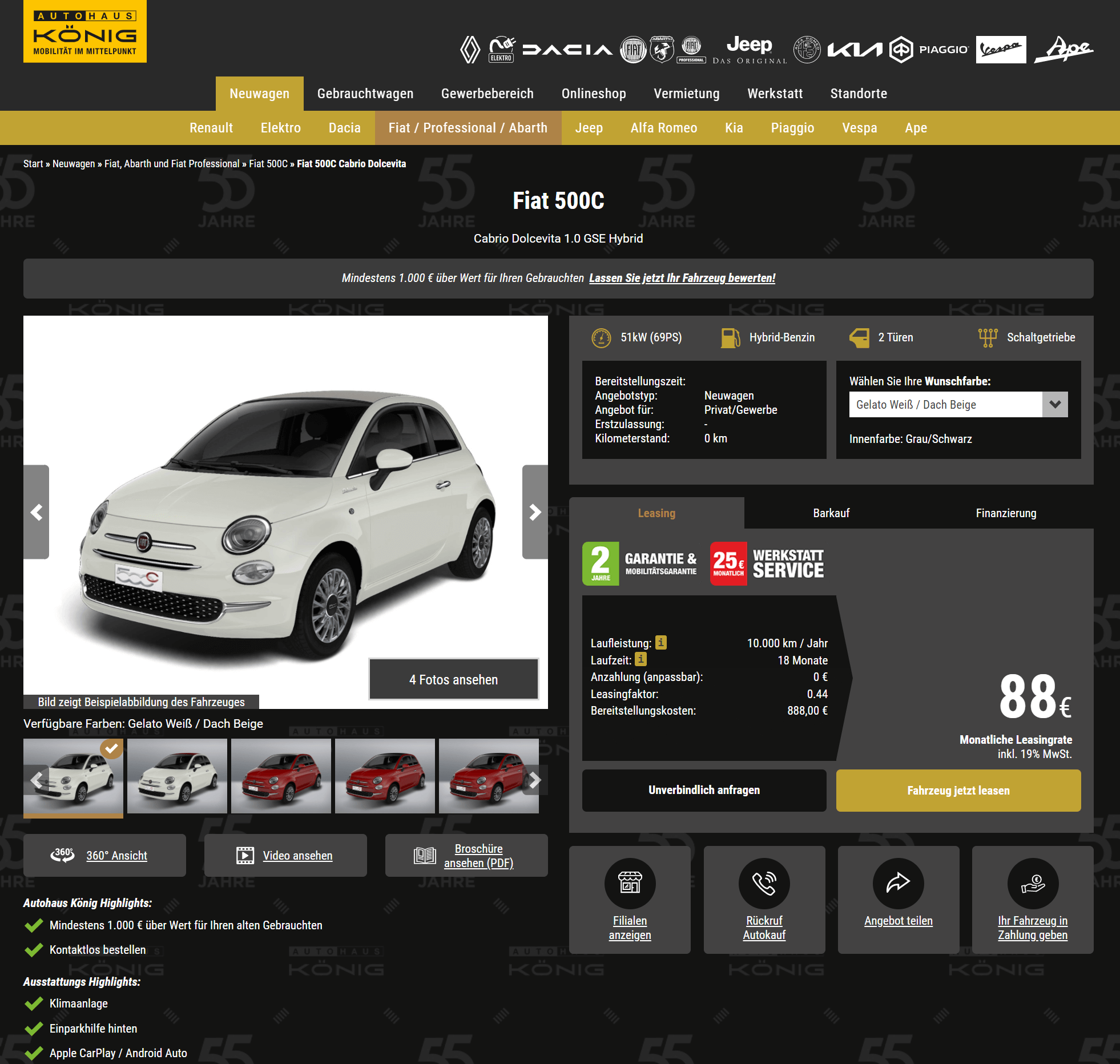
Task: Show next car photo in main gallery
Action: tap(535, 512)
